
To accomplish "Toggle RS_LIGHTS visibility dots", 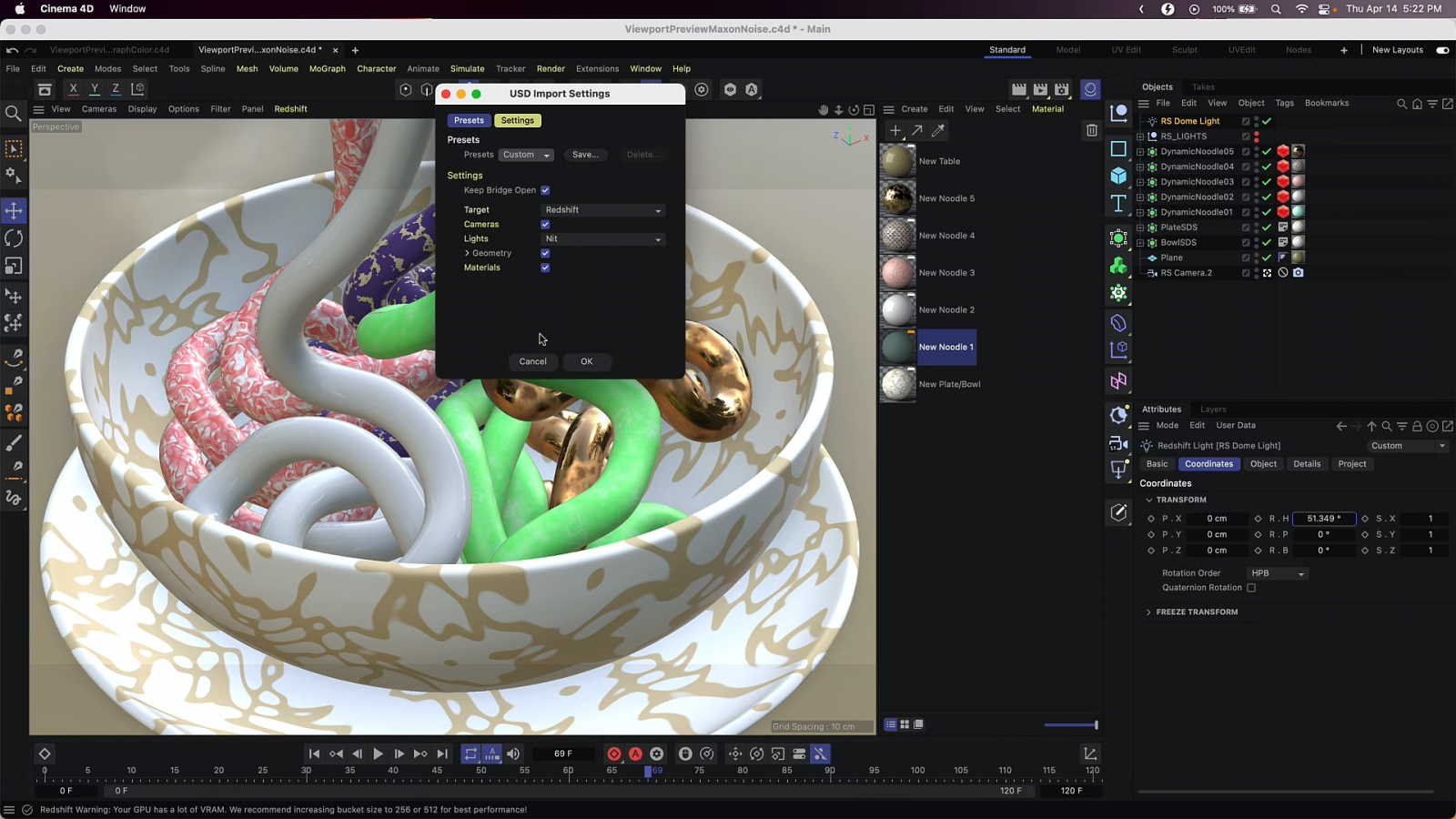I will [x=1257, y=136].
